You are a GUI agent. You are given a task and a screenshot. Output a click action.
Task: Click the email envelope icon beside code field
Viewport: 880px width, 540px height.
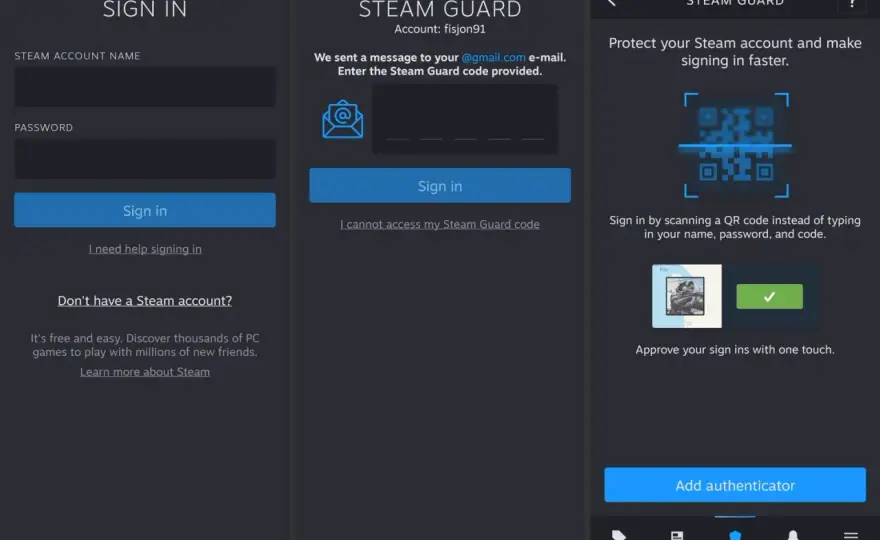(342, 119)
